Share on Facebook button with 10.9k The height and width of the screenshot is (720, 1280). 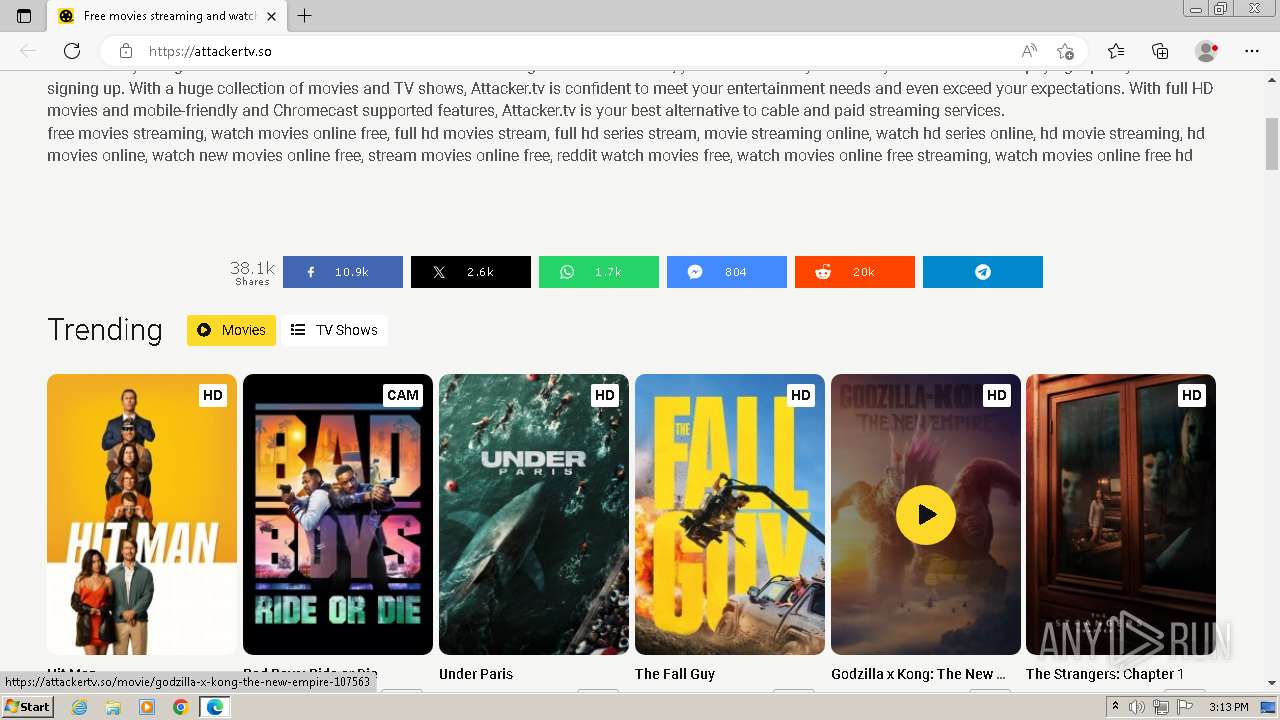tap(342, 272)
